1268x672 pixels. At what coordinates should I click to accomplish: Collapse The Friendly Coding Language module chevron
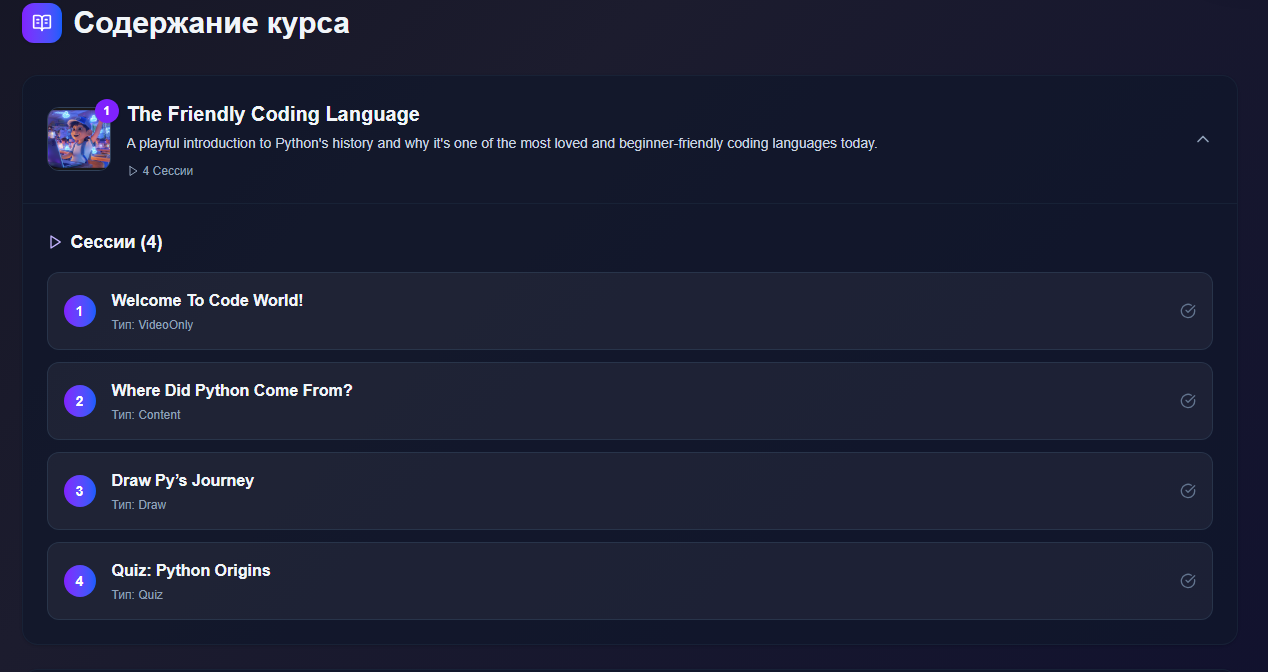[1203, 139]
